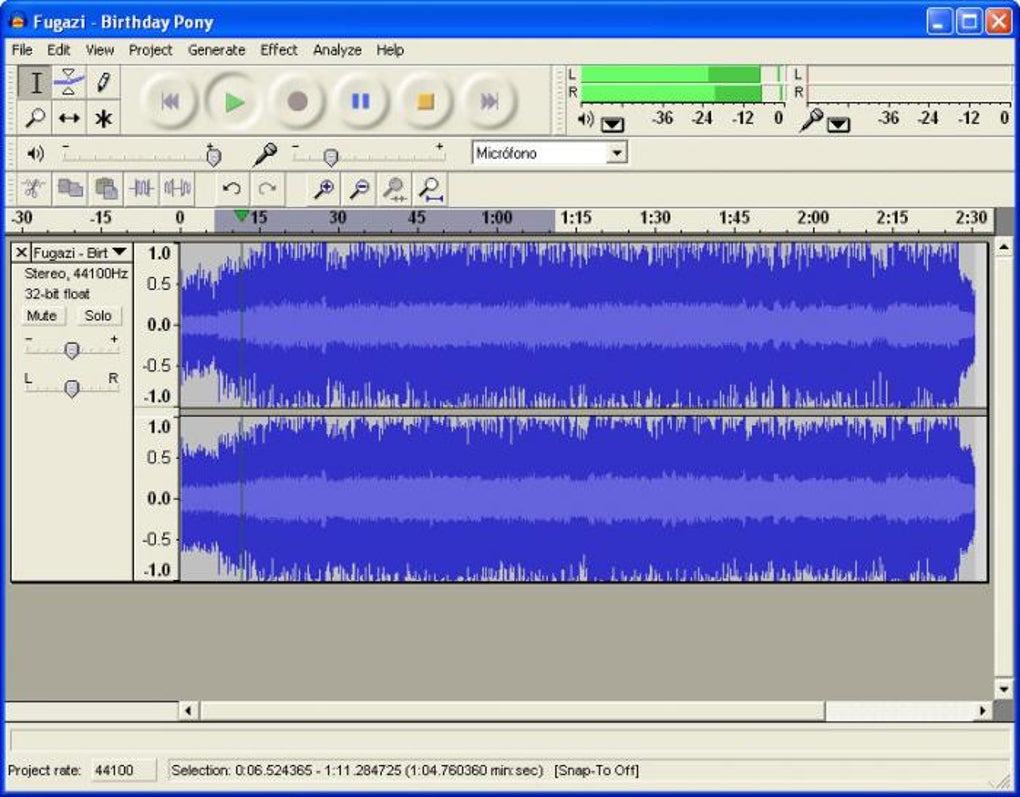Screen dimensions: 1020x797
Task: Open the Generate menu
Action: click(216, 50)
